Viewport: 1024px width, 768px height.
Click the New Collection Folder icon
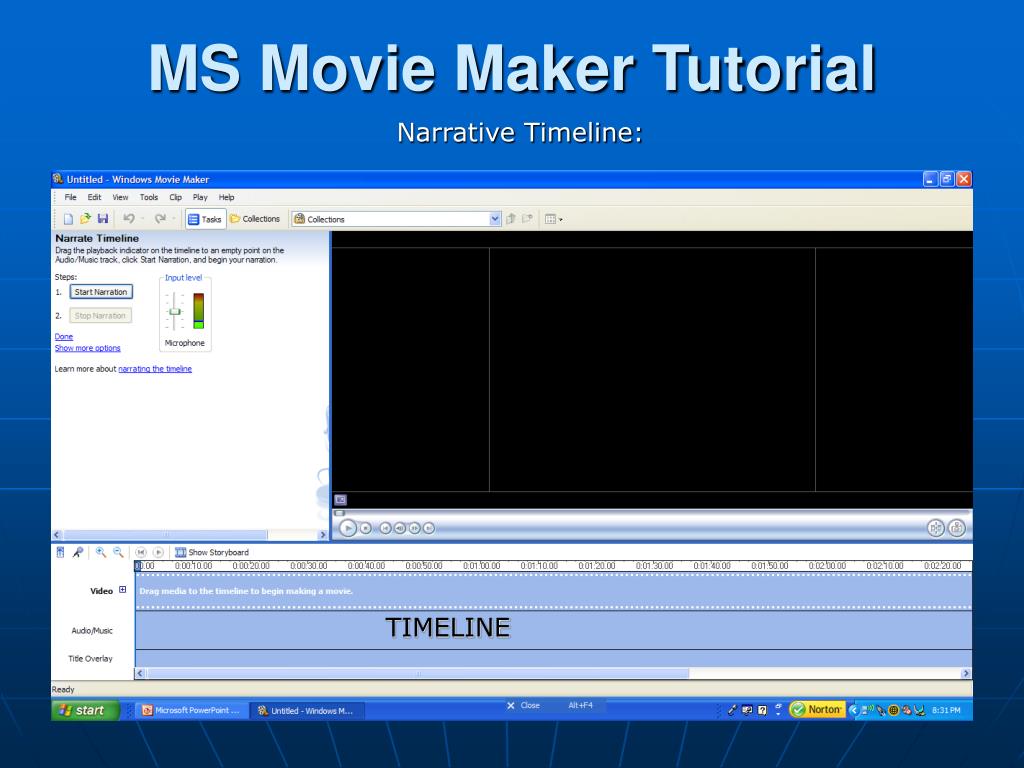[527, 219]
